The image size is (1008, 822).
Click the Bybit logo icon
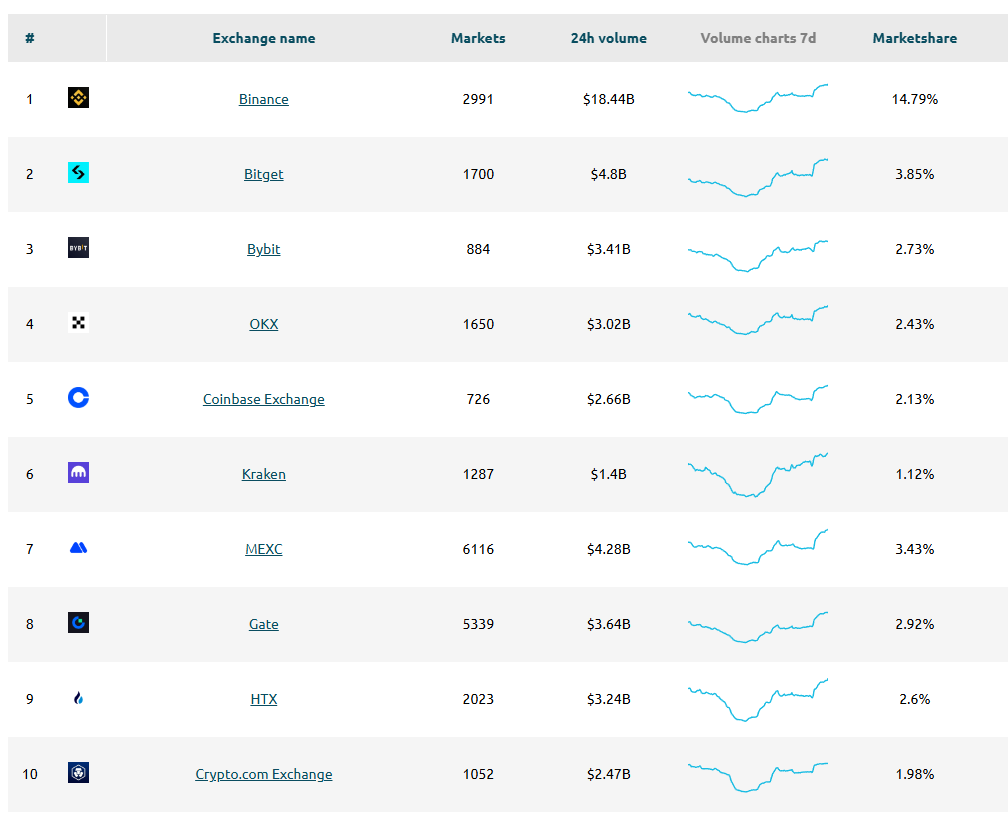[78, 248]
